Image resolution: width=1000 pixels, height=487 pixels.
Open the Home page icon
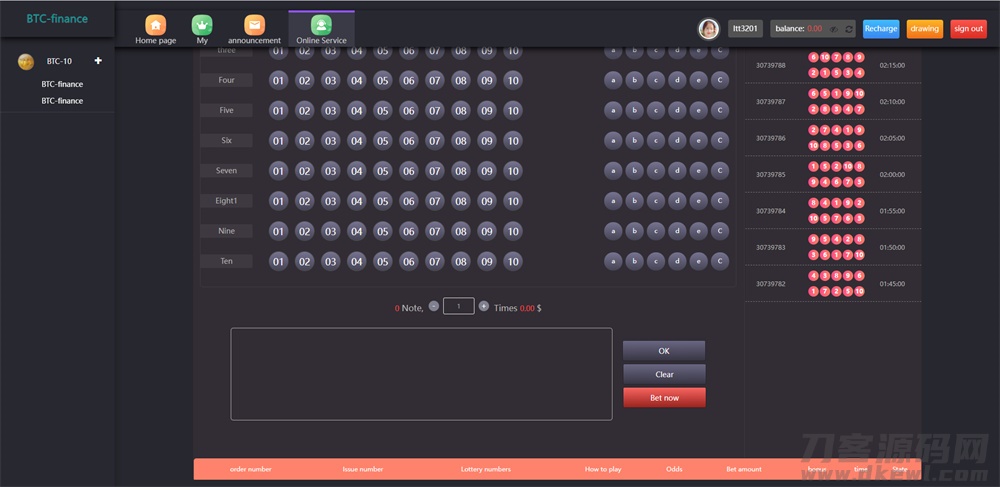coord(155,25)
